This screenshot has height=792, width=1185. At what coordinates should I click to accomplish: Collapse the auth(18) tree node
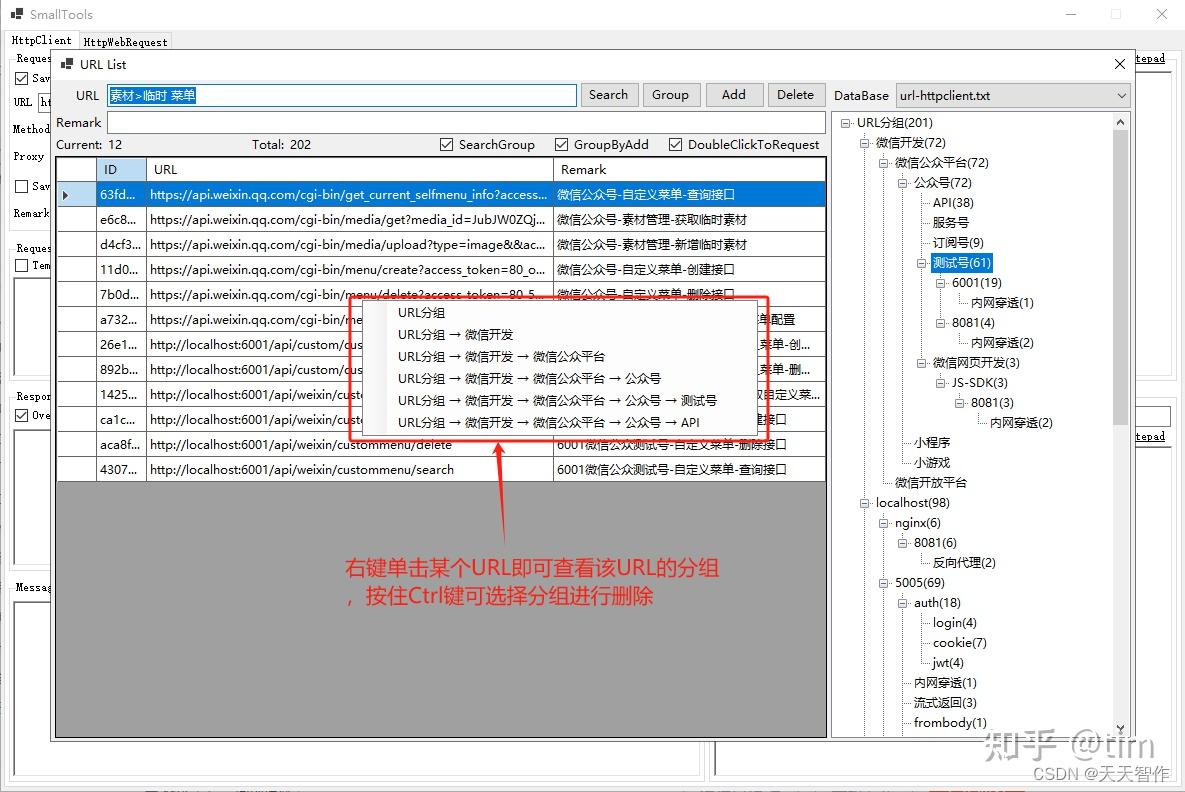pyautogui.click(x=902, y=603)
